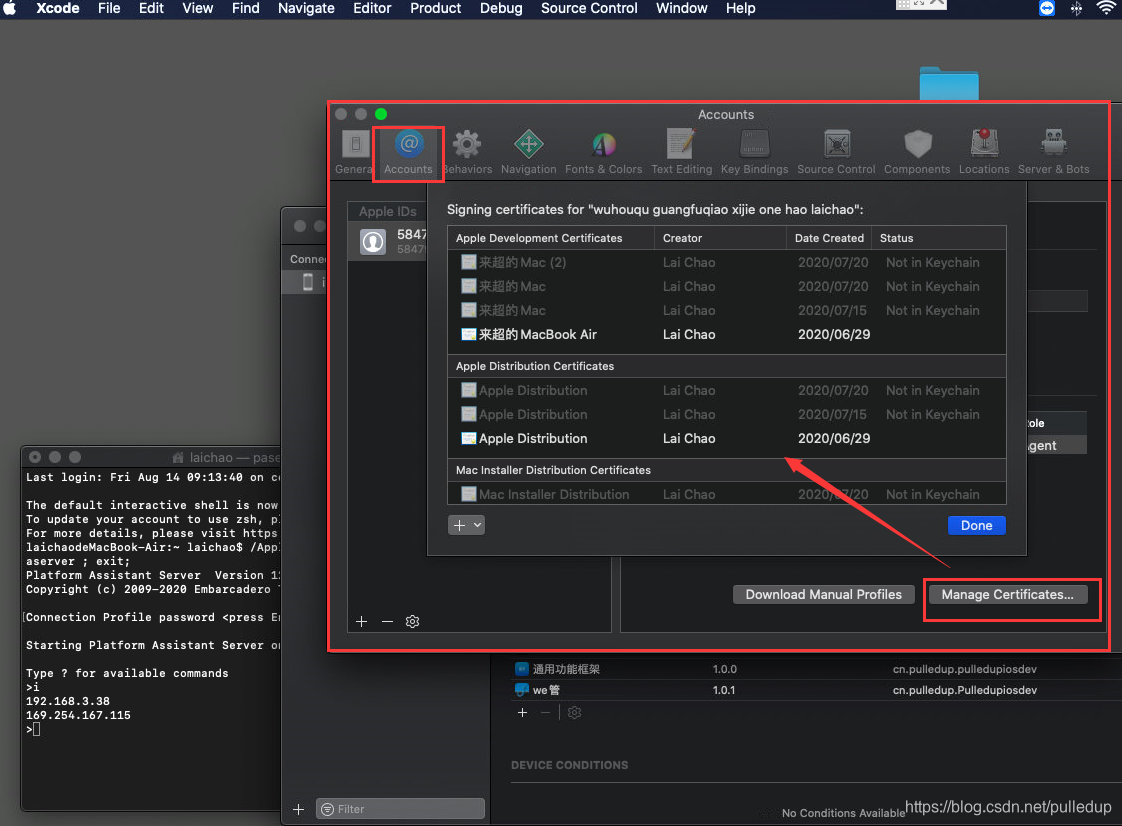1122x826 pixels.
Task: Open the Product menu
Action: tap(435, 9)
